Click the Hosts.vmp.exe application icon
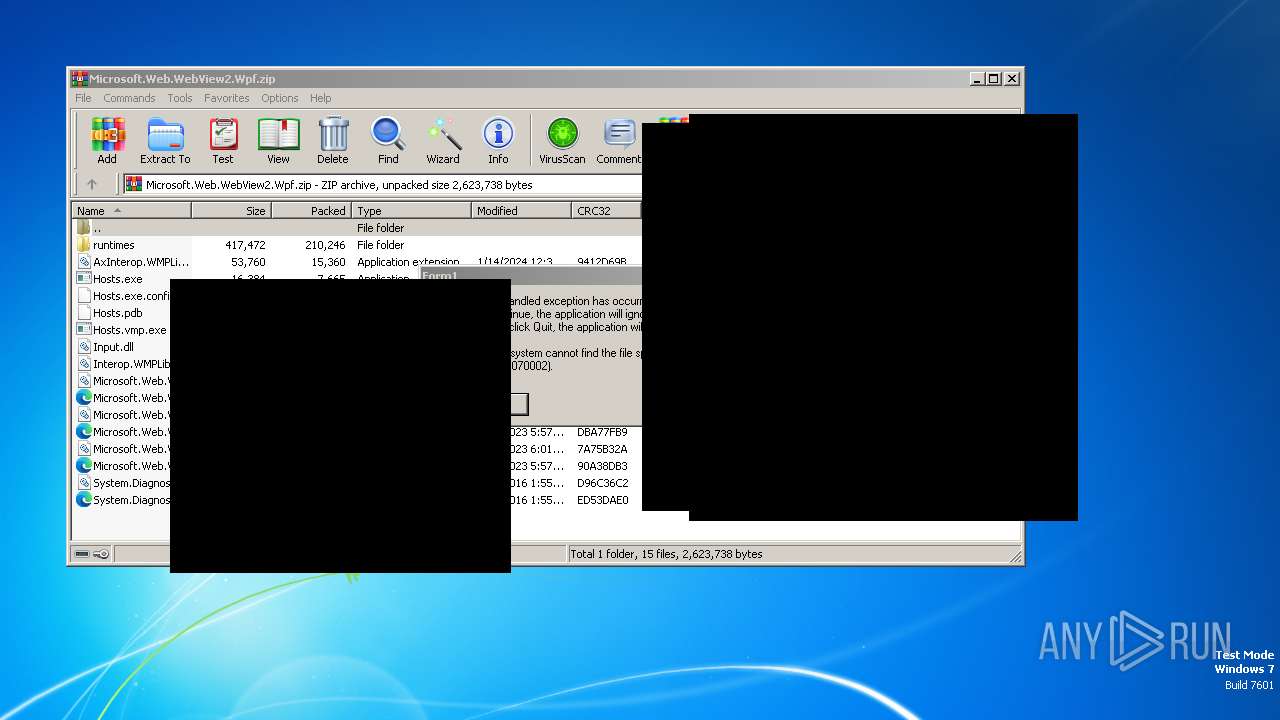This screenshot has height=720, width=1280. (x=84, y=330)
